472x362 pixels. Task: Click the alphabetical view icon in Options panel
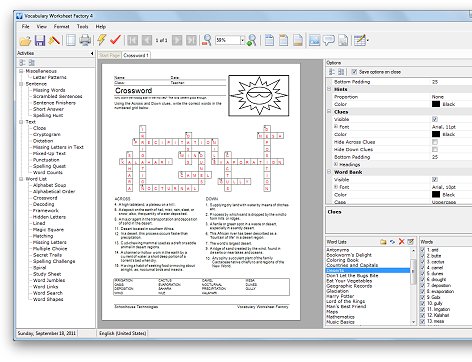[x=341, y=72]
